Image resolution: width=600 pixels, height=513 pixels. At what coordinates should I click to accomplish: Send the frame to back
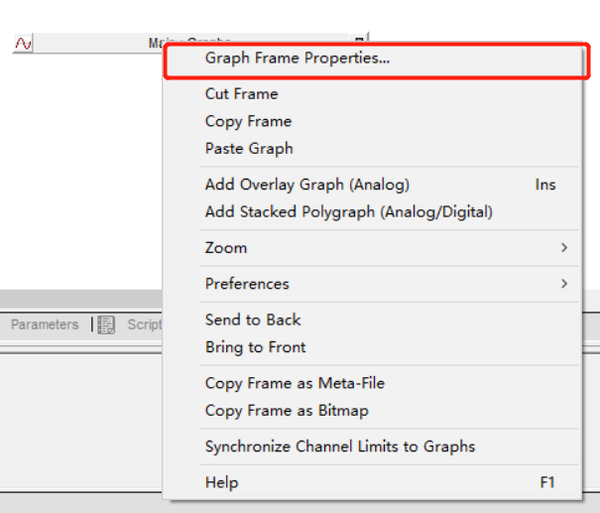[x=253, y=319]
